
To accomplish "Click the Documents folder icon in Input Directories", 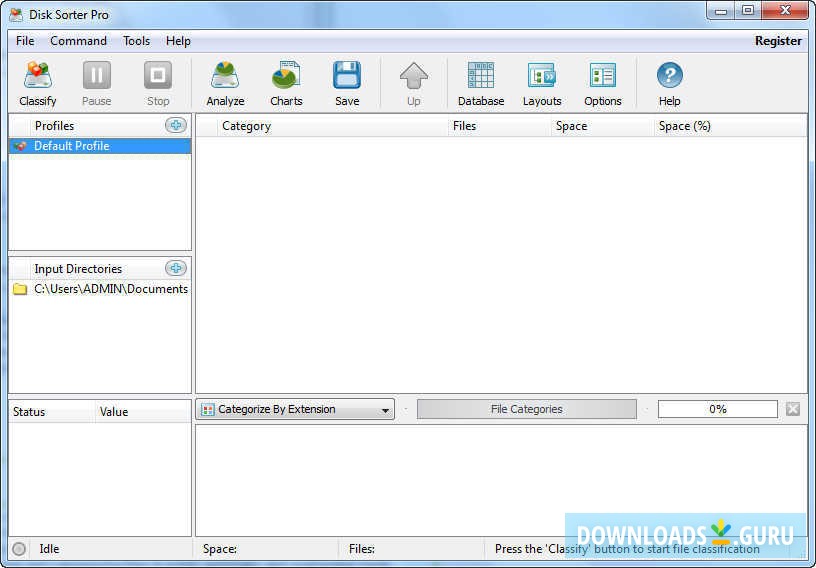I will (x=20, y=289).
